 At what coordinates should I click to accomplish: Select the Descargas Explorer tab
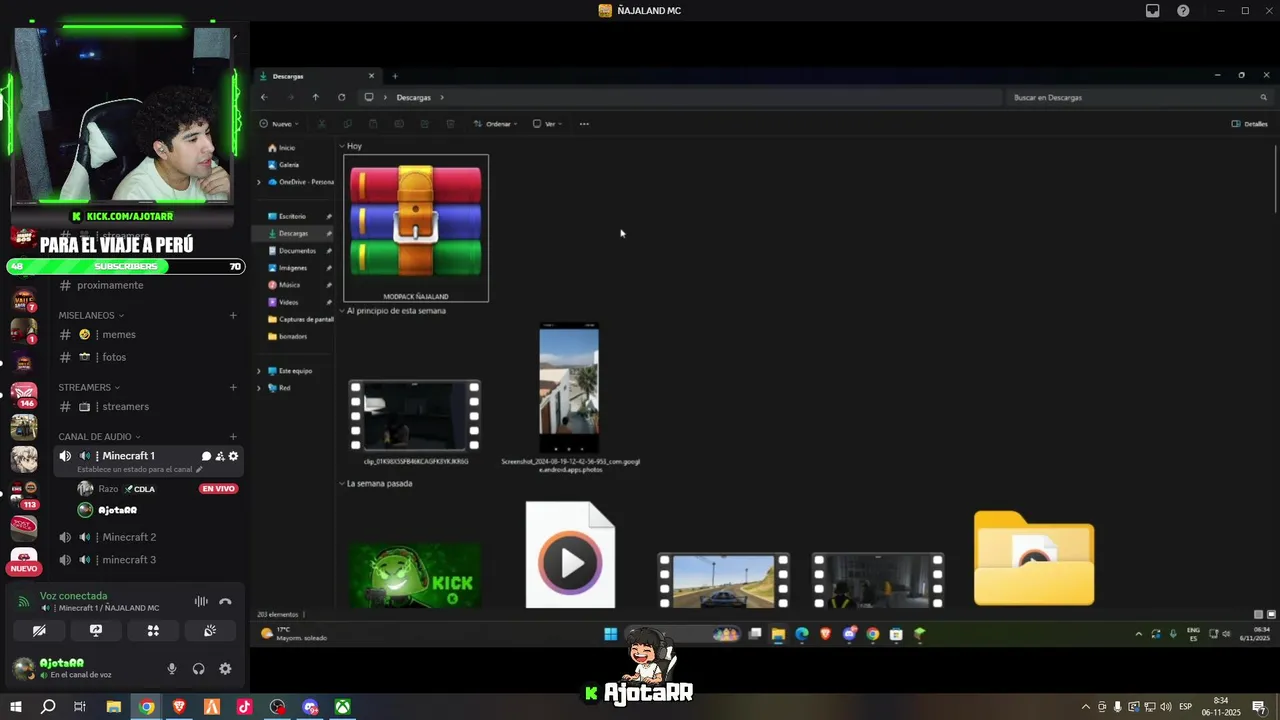point(317,76)
